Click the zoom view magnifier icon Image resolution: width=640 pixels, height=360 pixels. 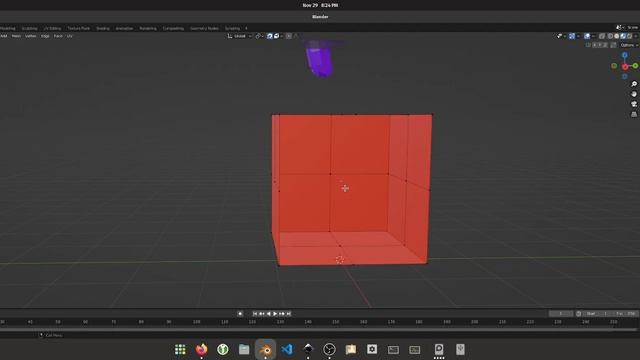click(x=634, y=84)
